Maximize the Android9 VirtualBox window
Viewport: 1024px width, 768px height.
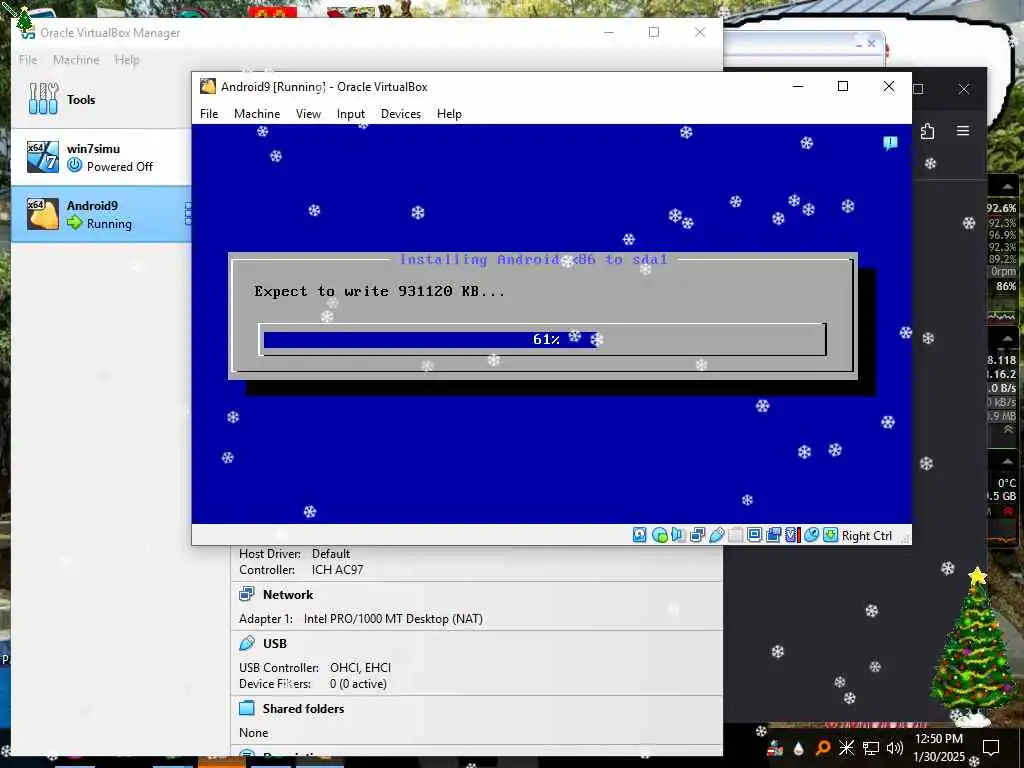point(842,86)
